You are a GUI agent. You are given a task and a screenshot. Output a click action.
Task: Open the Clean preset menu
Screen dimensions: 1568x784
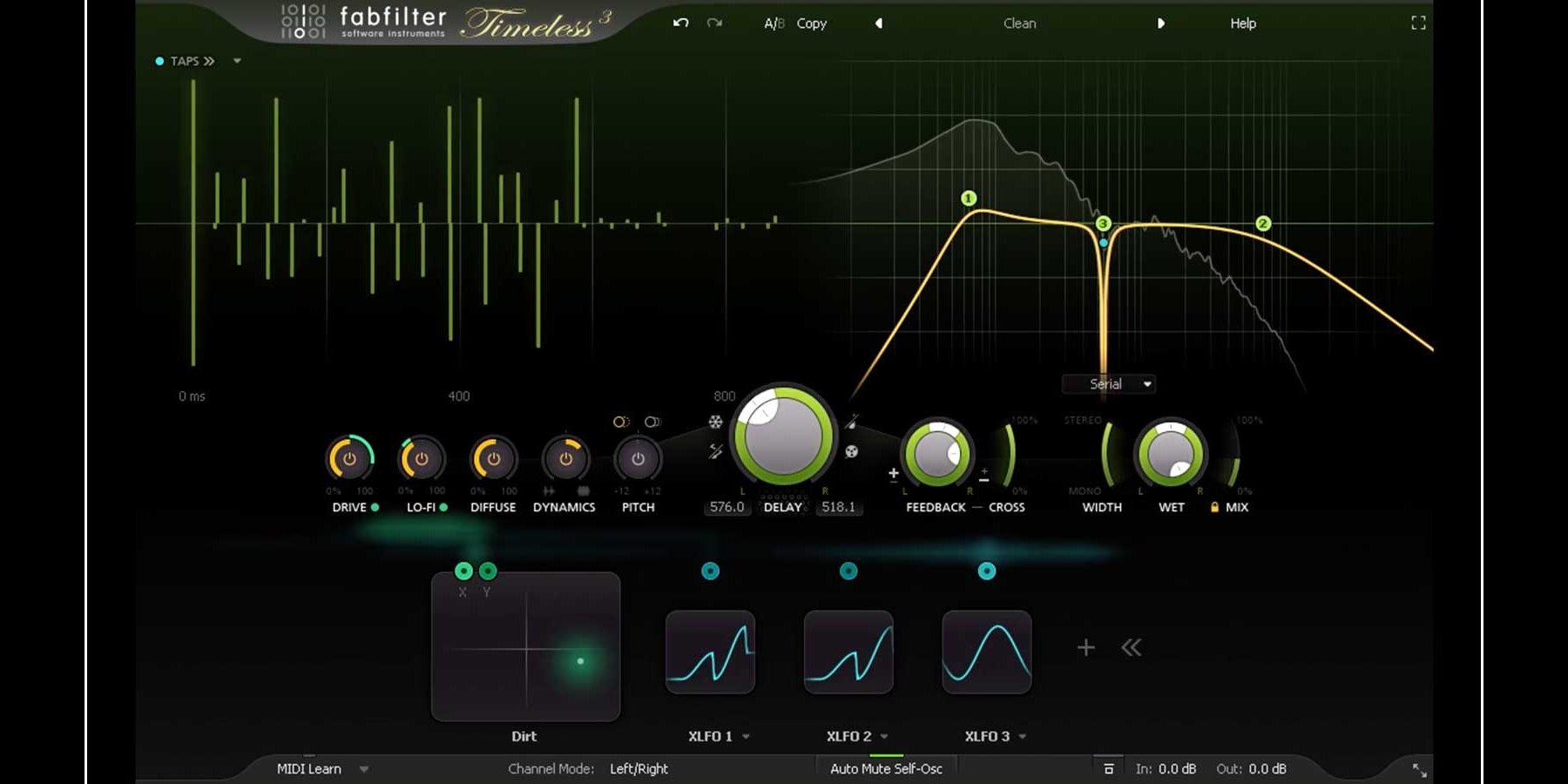[x=1019, y=24]
